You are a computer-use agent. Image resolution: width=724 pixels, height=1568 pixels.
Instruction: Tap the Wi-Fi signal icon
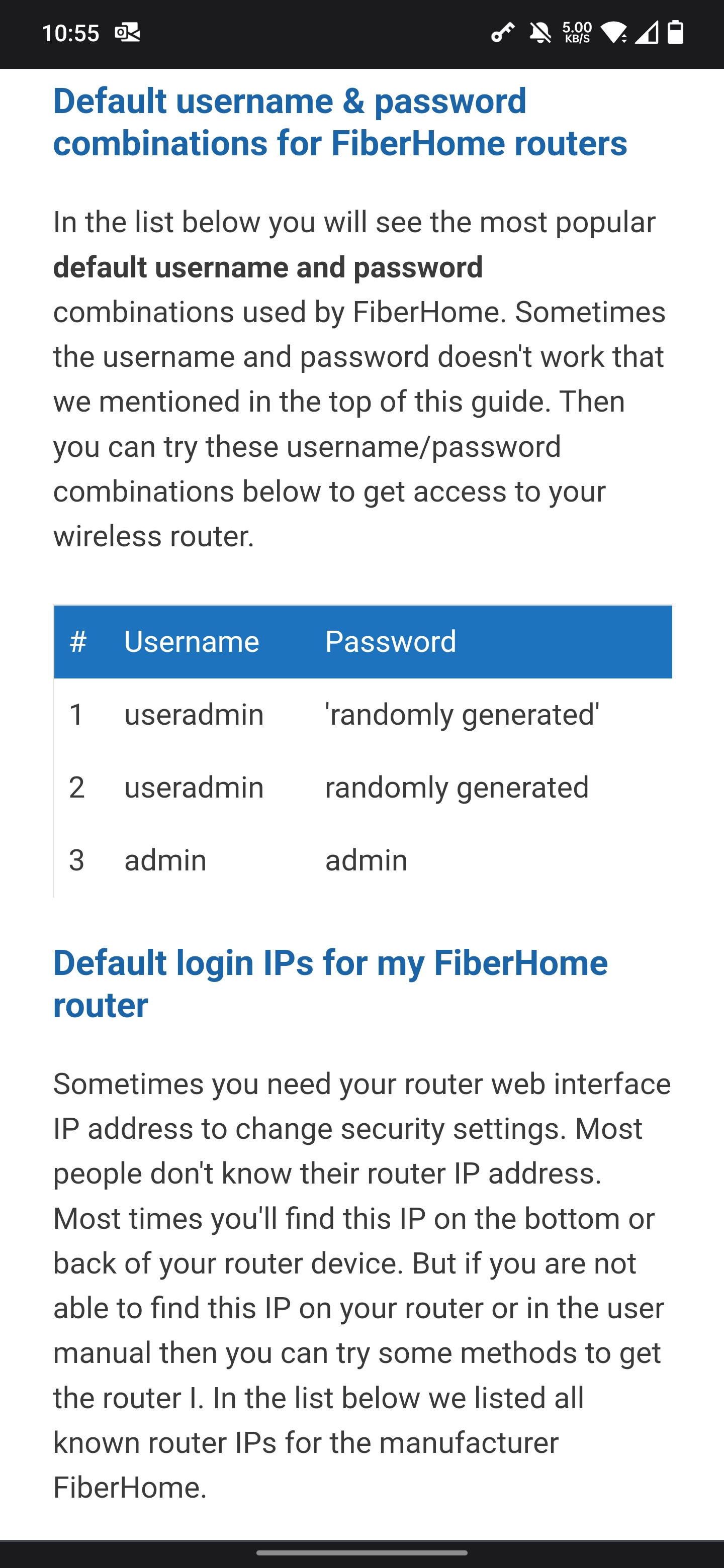(614, 33)
